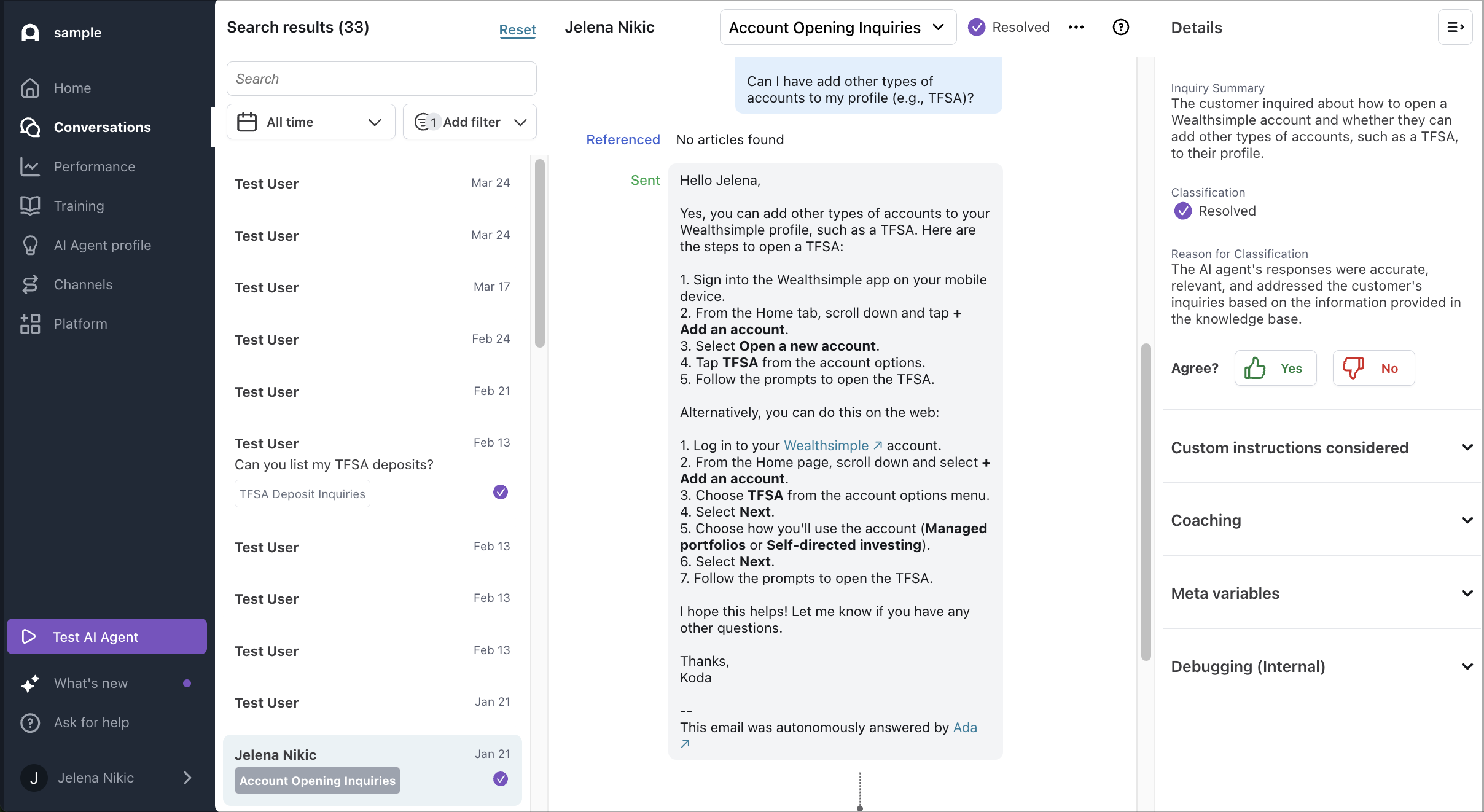Click thumbs-down No to disagree
This screenshot has width=1484, height=812.
tap(1373, 368)
